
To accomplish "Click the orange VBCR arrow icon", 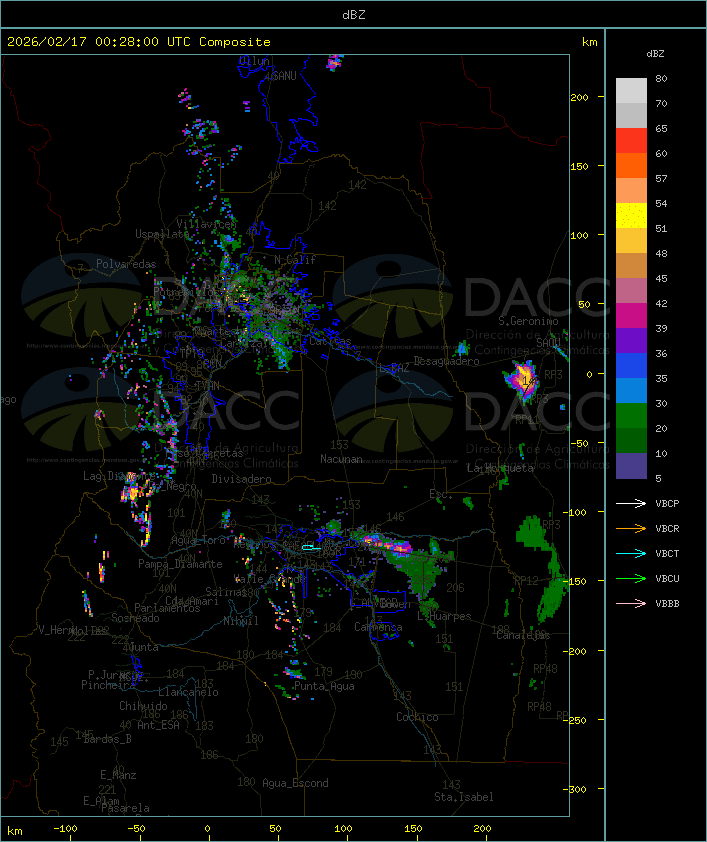I will click(631, 528).
